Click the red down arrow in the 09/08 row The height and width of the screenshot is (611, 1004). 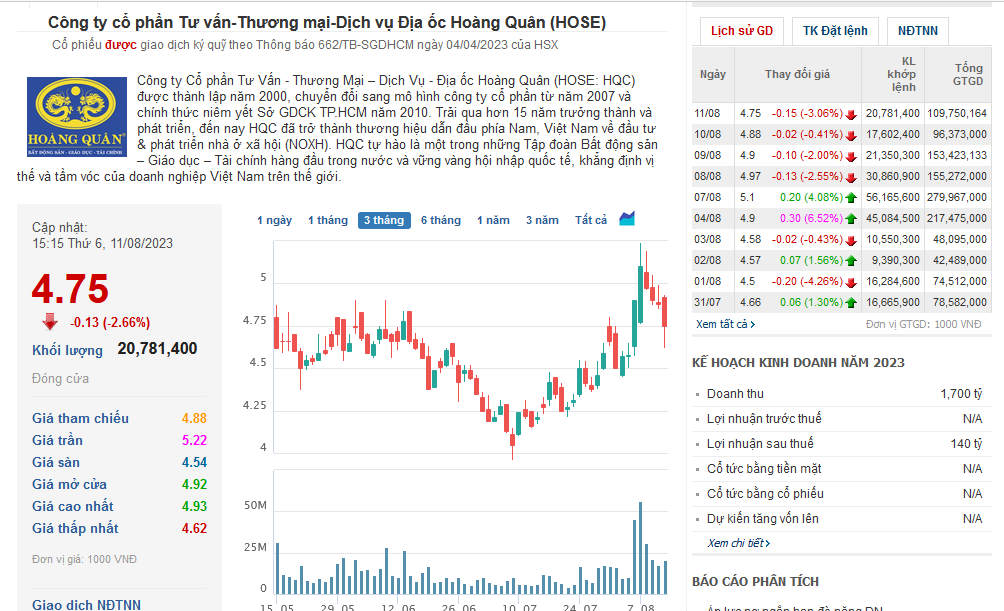(851, 156)
